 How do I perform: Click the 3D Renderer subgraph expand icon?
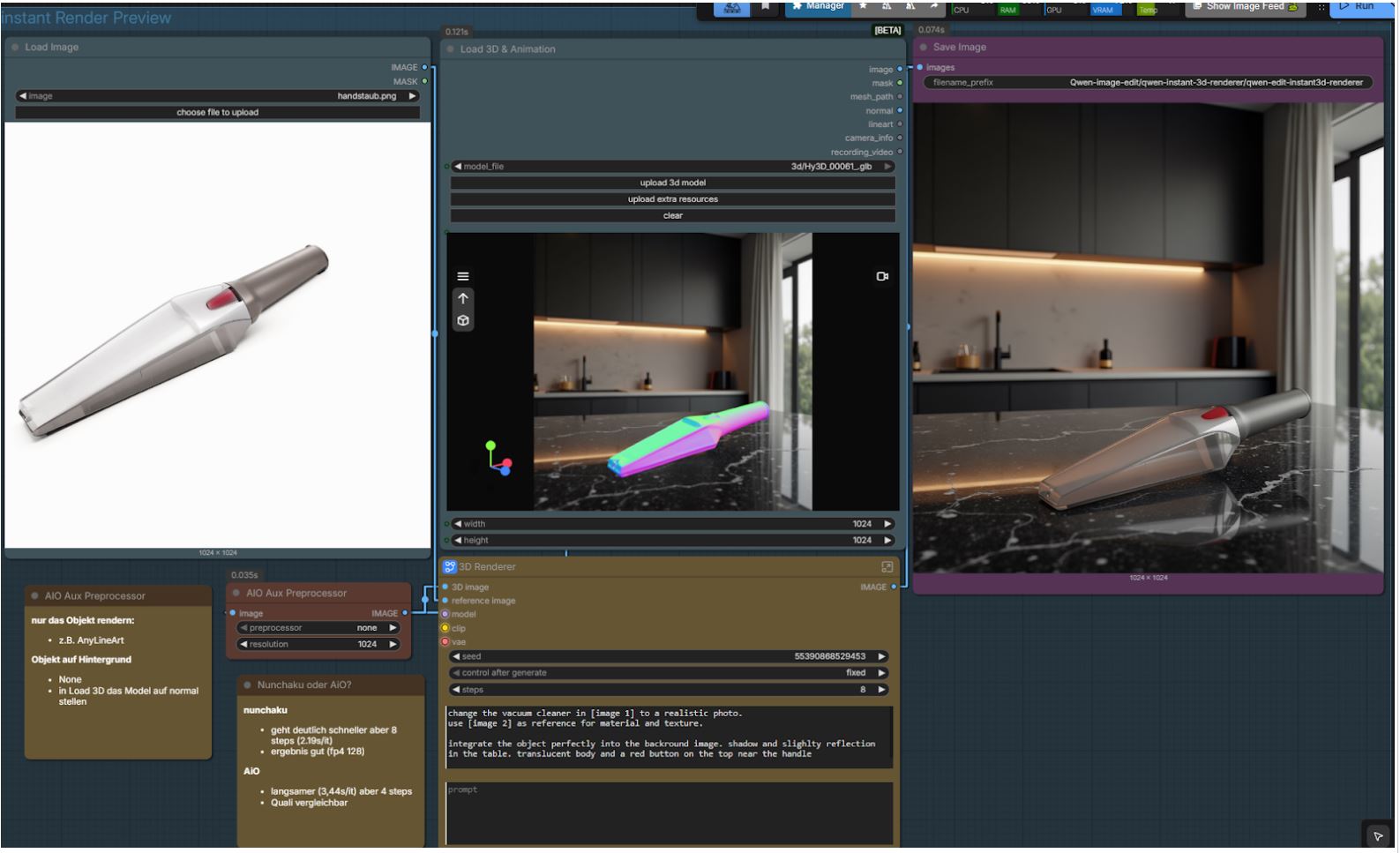[x=887, y=567]
